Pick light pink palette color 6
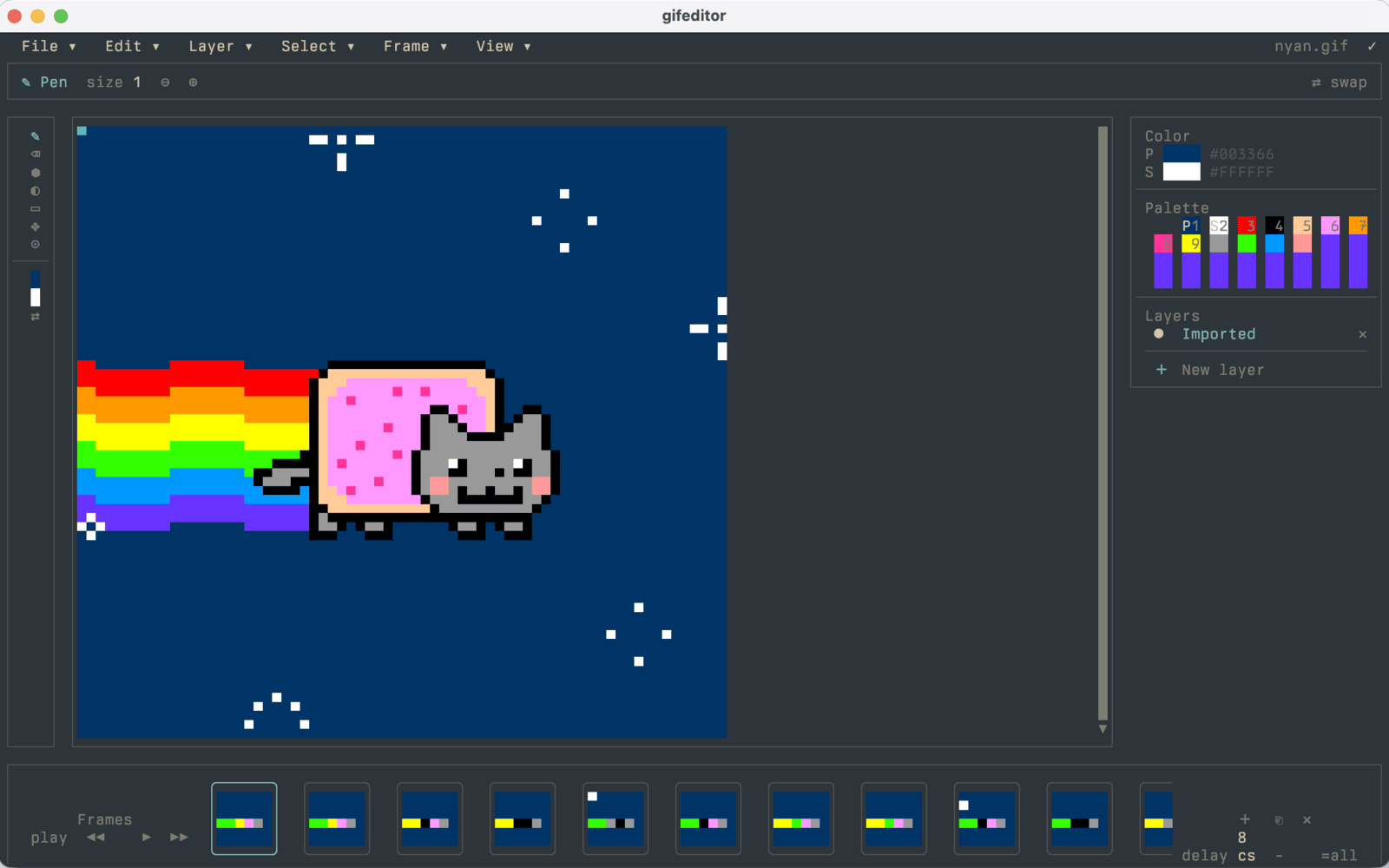The width and height of the screenshot is (1389, 868). (x=1330, y=226)
